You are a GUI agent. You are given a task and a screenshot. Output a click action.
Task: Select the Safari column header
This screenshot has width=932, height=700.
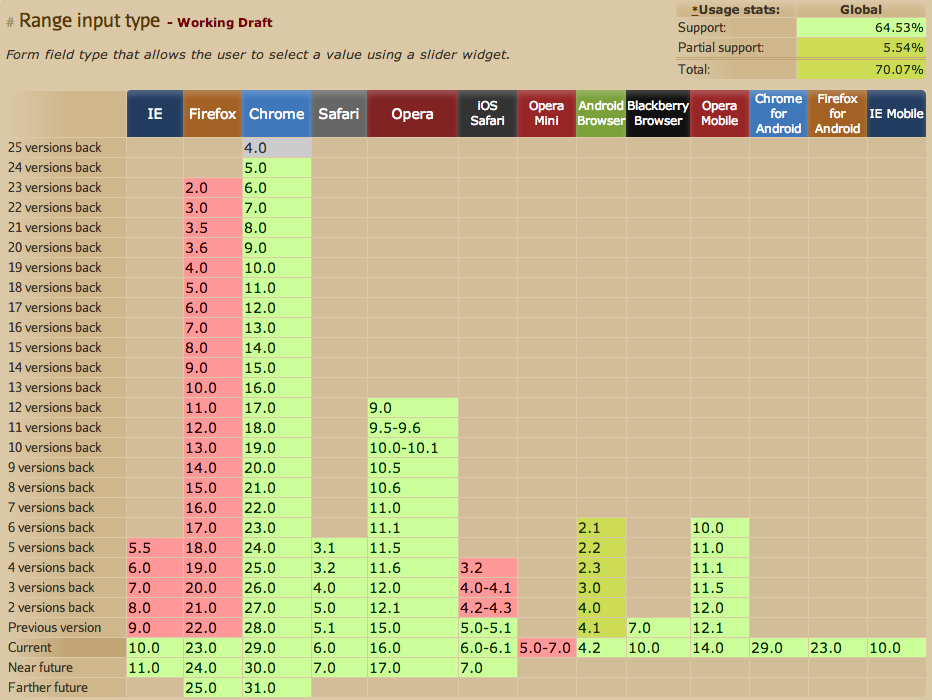(x=339, y=113)
